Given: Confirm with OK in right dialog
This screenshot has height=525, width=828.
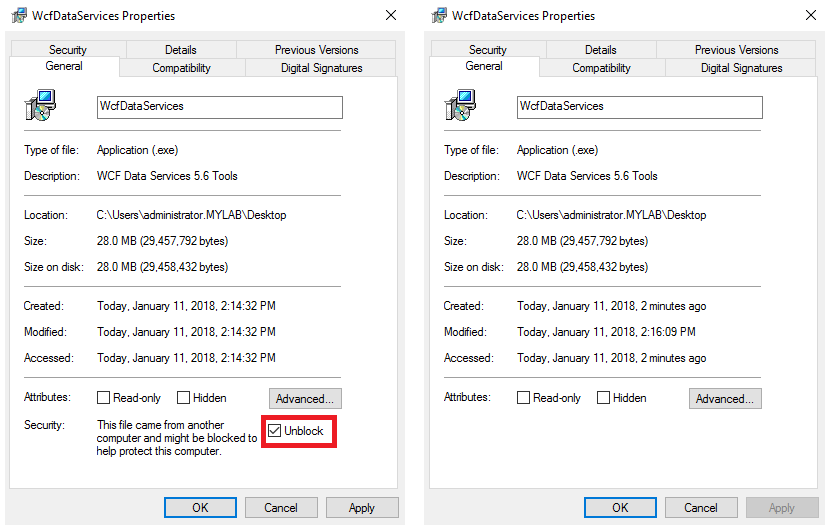Looking at the screenshot, I should [x=620, y=508].
